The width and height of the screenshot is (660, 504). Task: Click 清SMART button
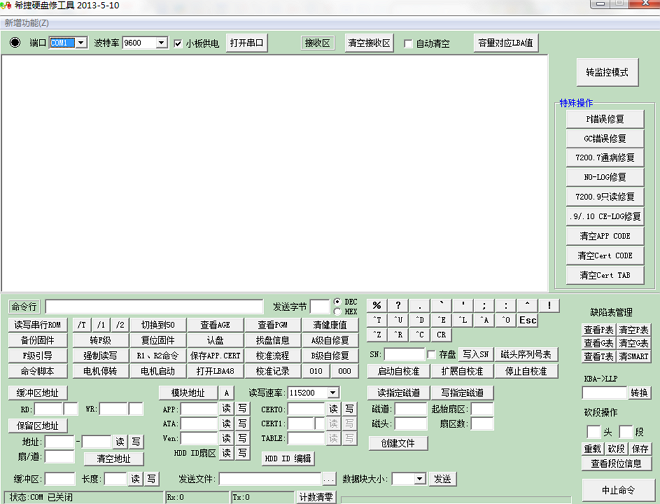633,356
